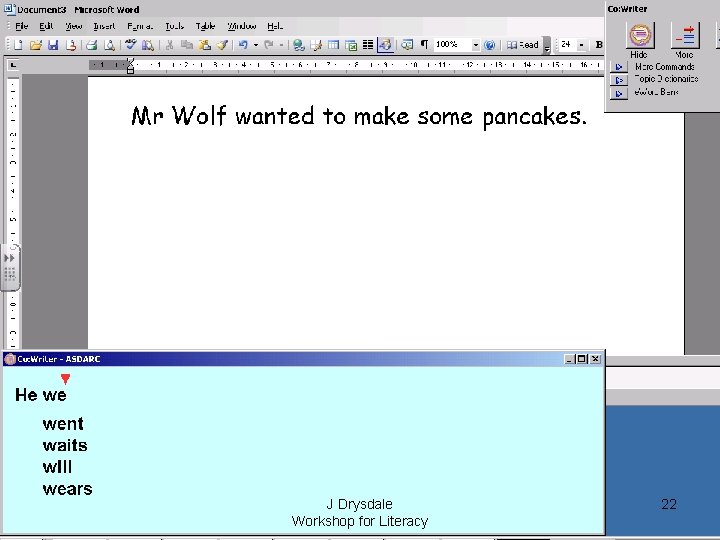
Task: Open the Undo history dropdown arrow
Action: click(256, 45)
